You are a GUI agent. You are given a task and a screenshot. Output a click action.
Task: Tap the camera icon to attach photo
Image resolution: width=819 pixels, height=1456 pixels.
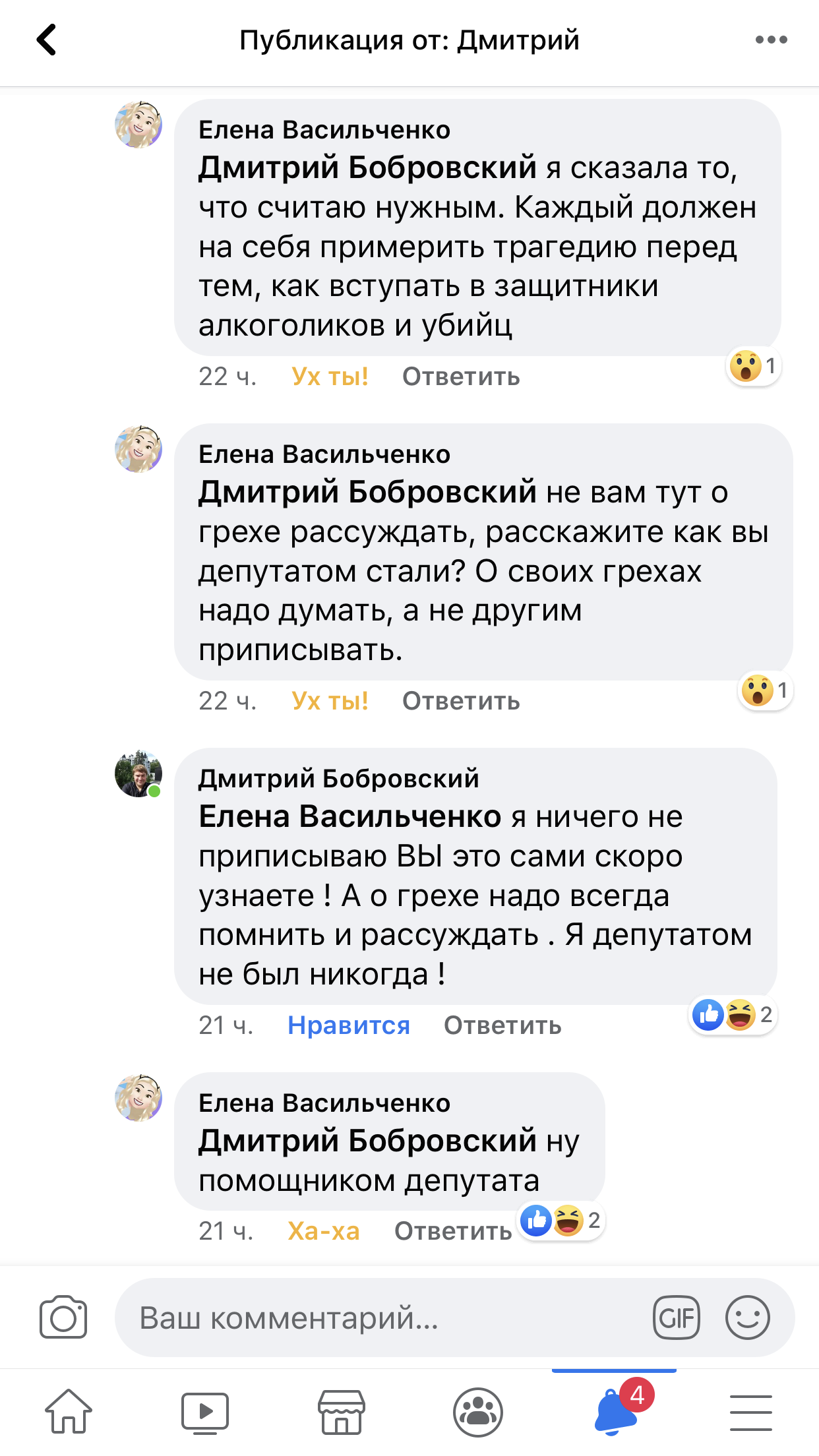click(63, 1318)
